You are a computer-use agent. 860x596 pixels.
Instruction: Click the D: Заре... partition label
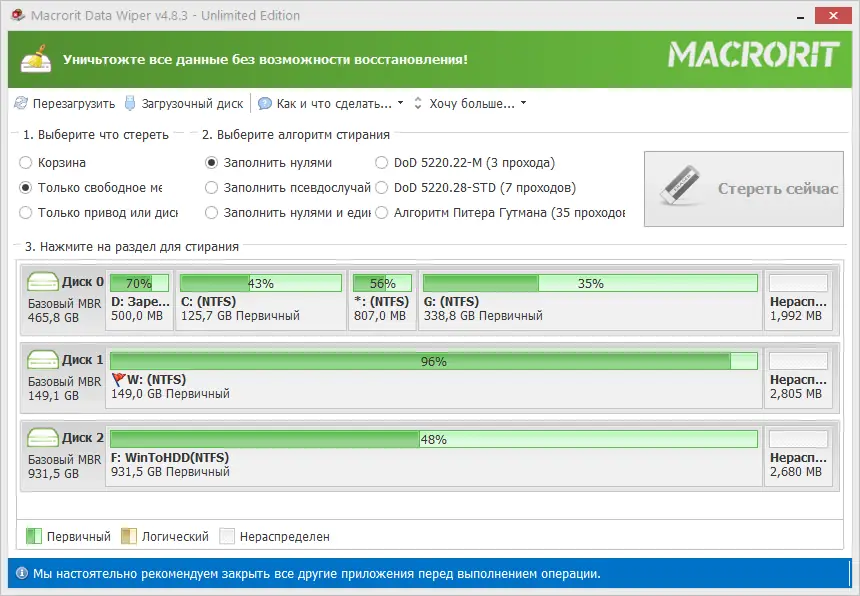click(x=140, y=302)
